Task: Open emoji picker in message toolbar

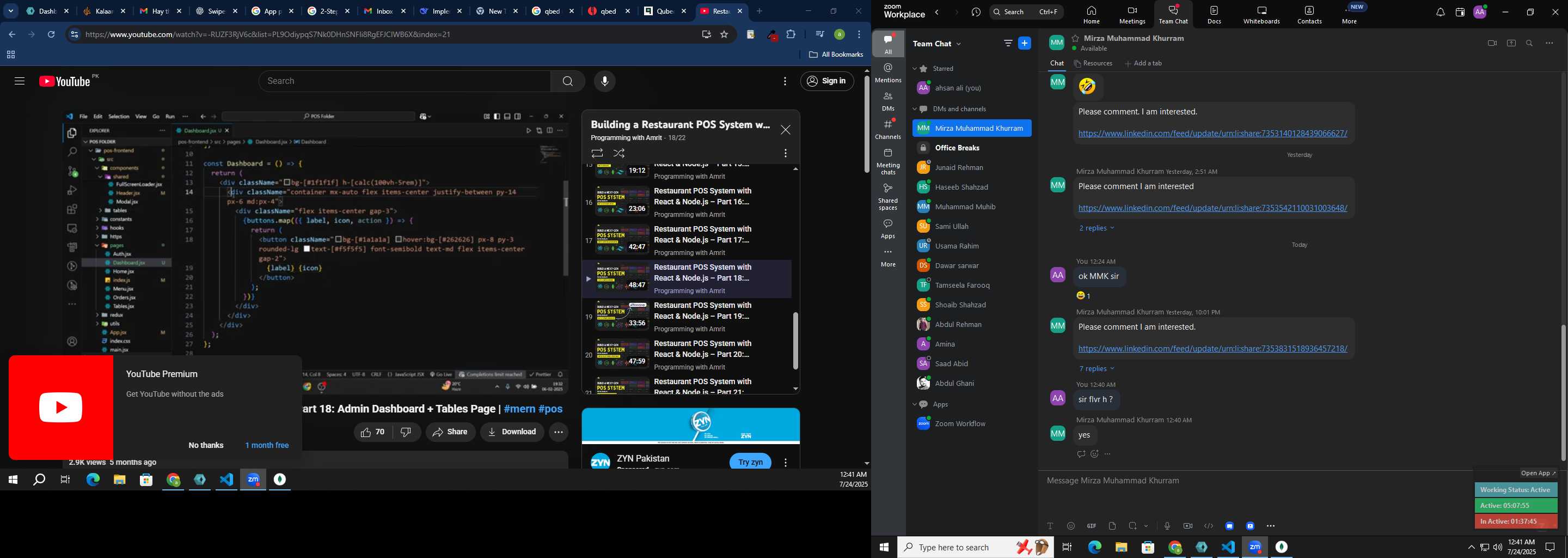Action: pos(1071,526)
